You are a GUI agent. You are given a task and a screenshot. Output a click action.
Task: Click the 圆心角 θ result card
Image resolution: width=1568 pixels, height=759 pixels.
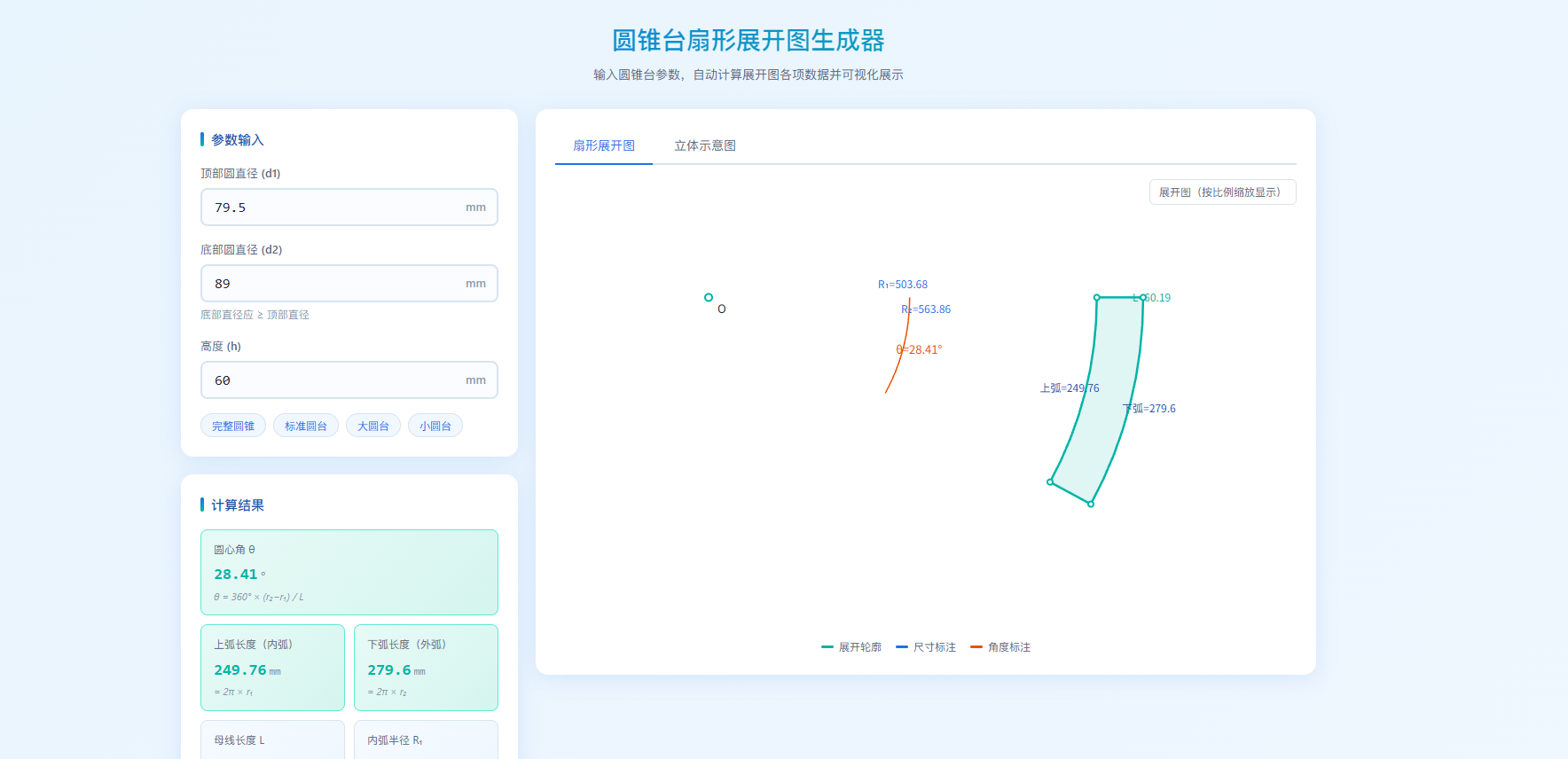tap(349, 573)
